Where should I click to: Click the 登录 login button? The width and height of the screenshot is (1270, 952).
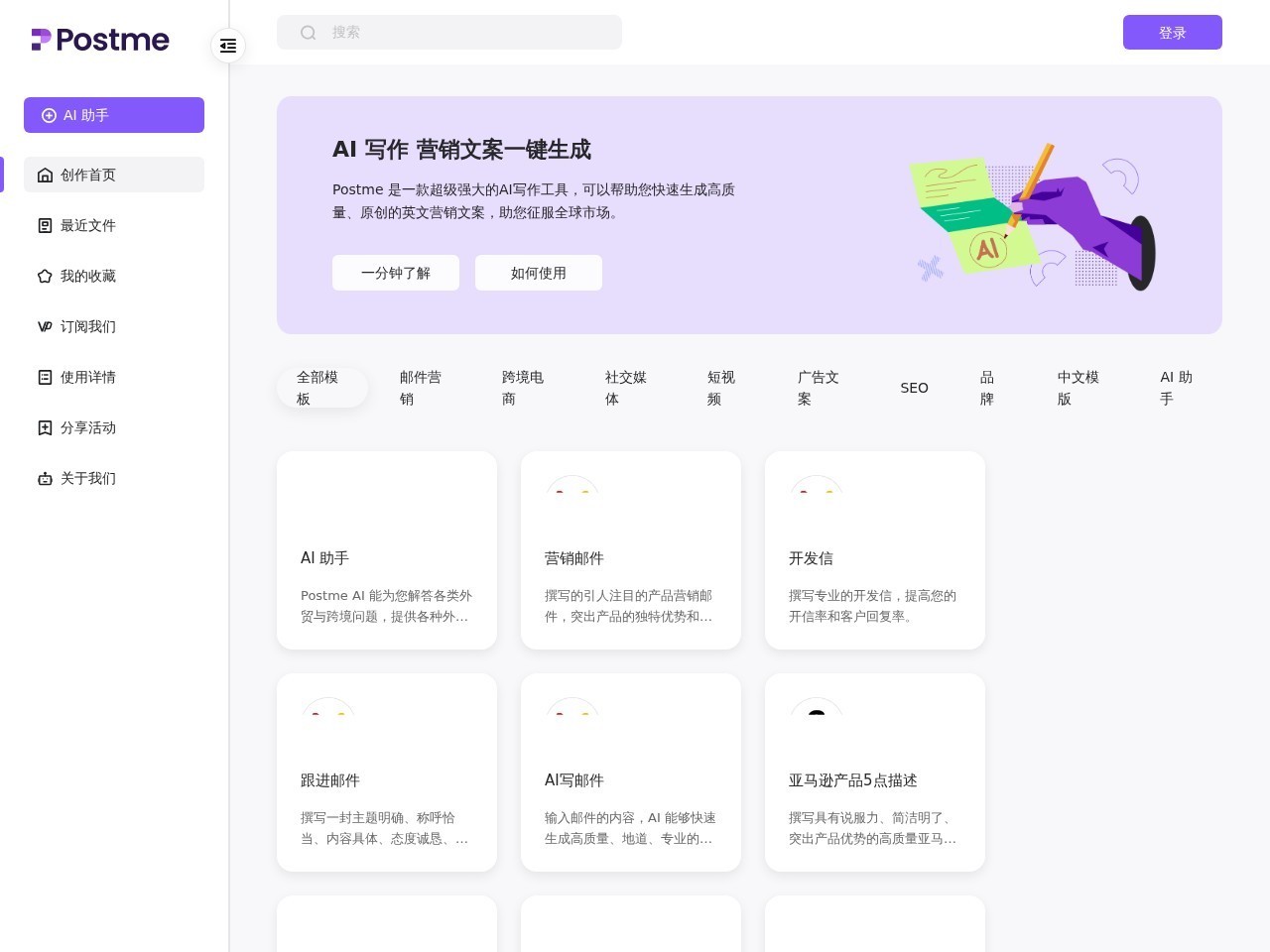tap(1173, 32)
